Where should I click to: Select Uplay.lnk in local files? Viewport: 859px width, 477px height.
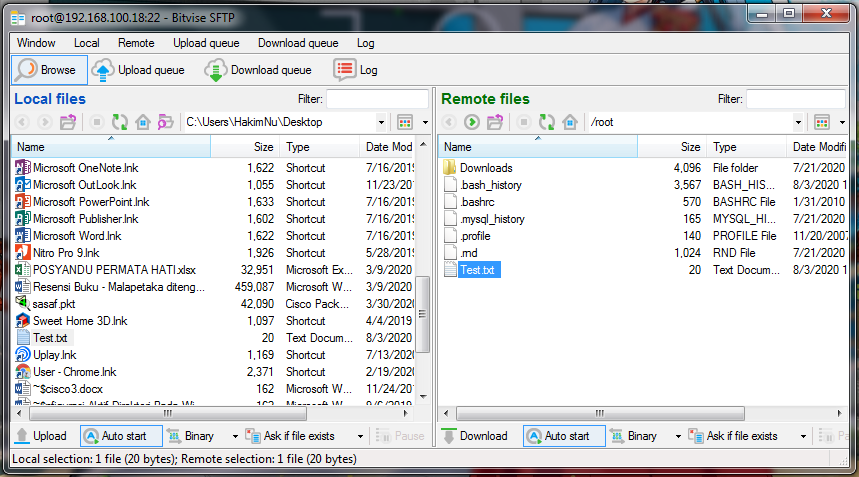coord(55,354)
